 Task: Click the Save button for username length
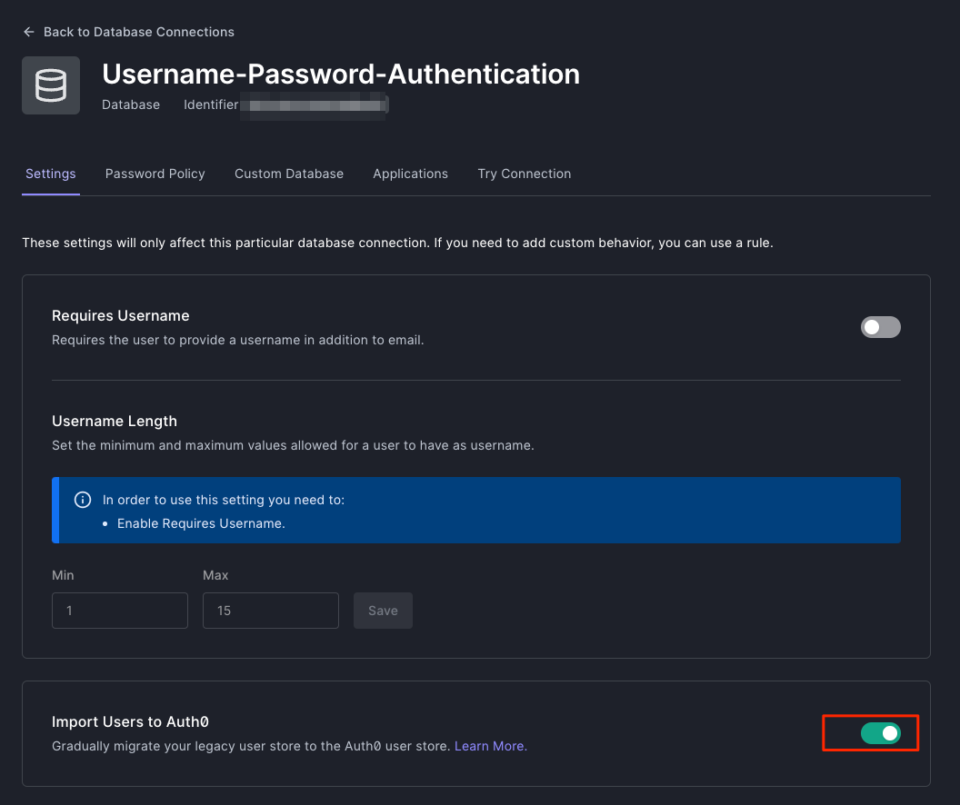[383, 610]
